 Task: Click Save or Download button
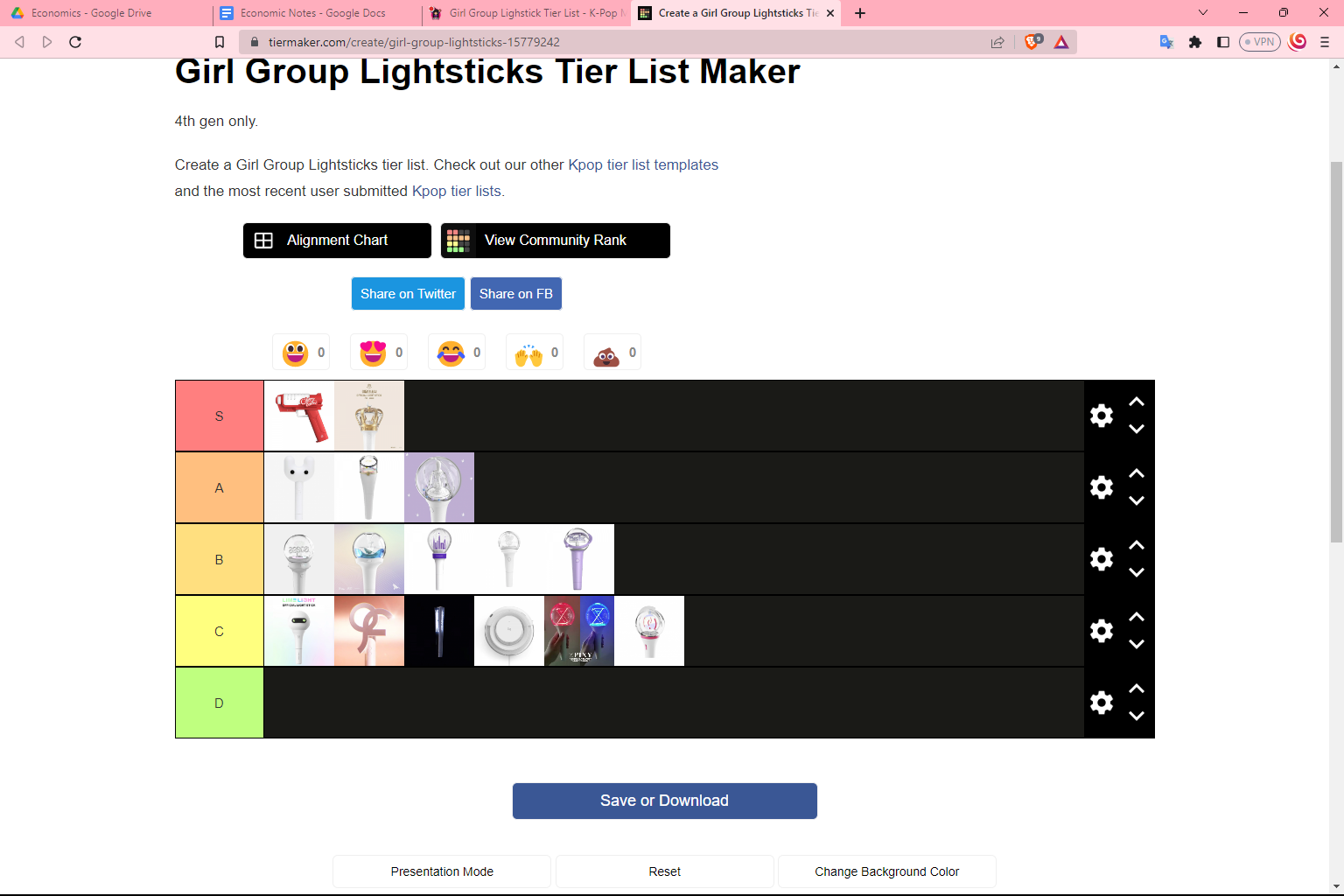click(665, 801)
